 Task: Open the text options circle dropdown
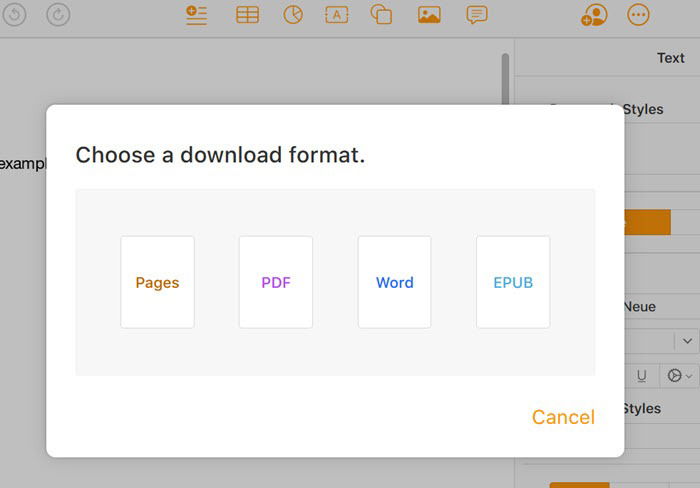click(679, 375)
